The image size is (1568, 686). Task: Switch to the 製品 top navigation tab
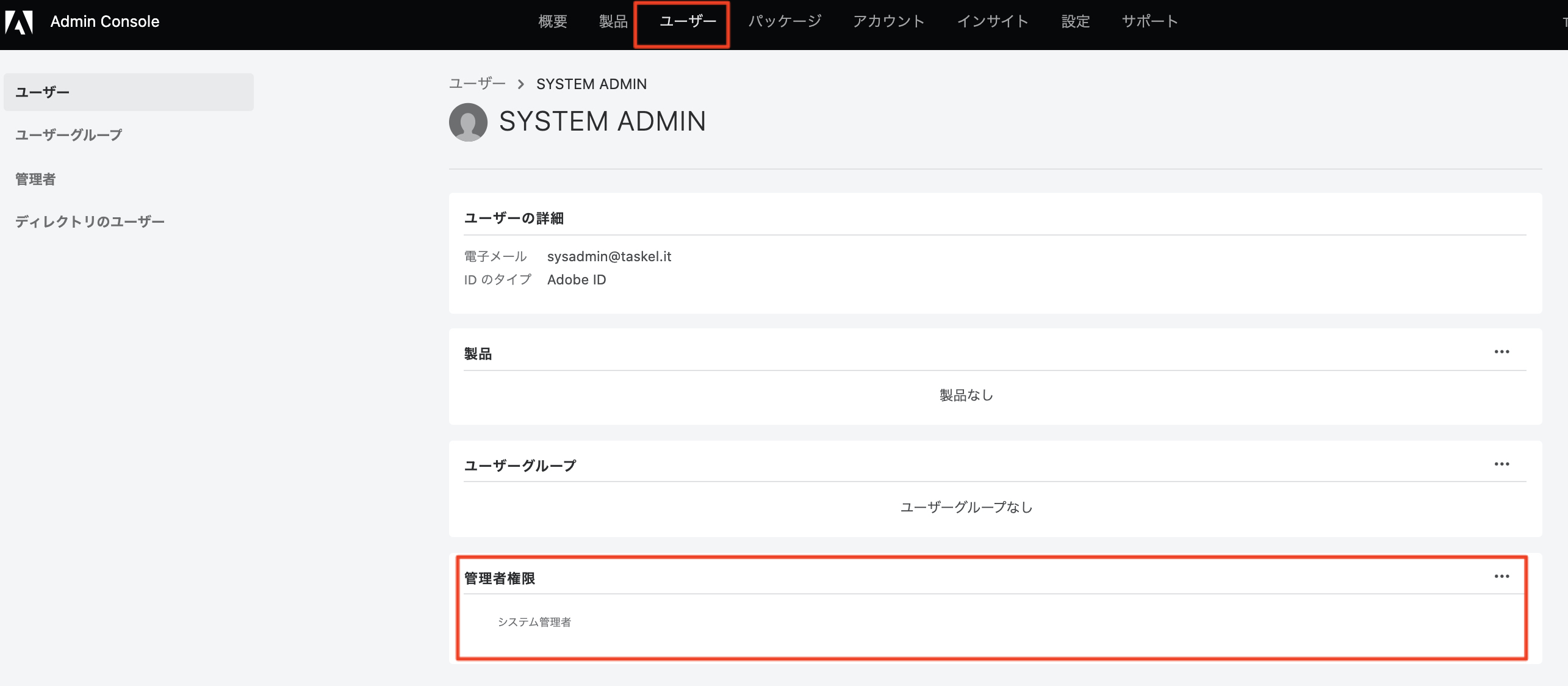613,22
